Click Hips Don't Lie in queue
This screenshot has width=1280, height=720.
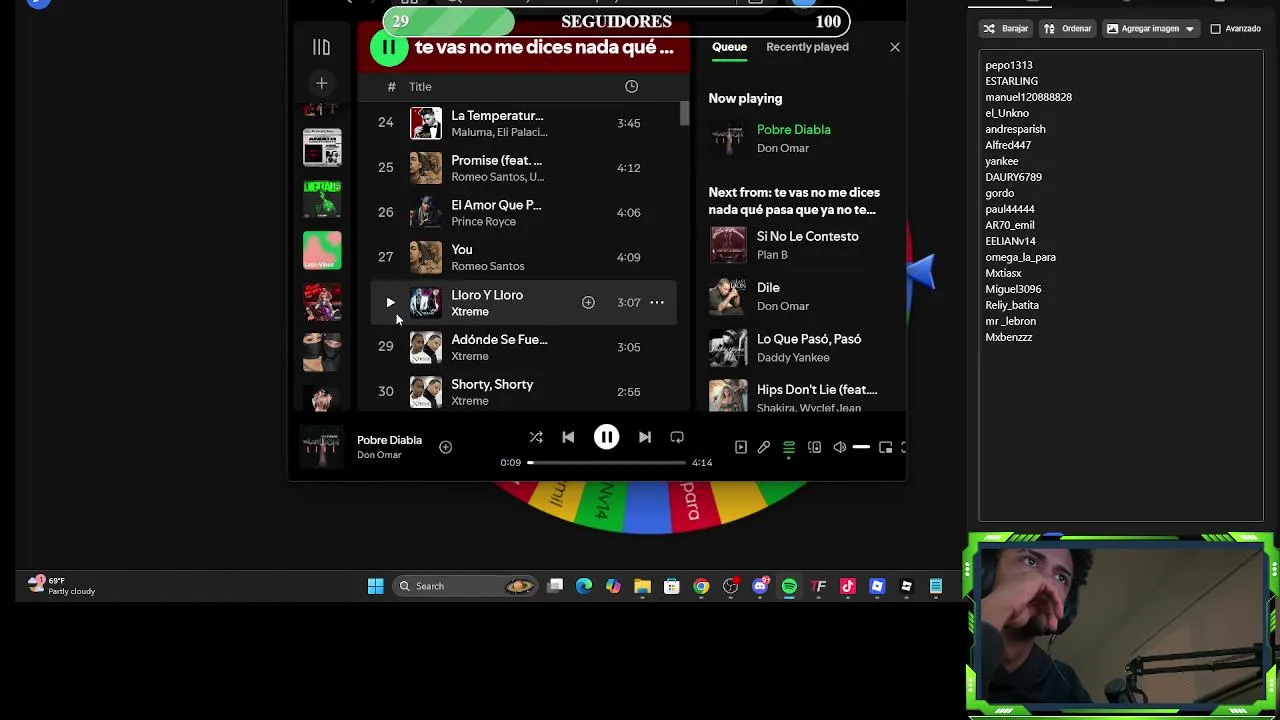(x=817, y=390)
